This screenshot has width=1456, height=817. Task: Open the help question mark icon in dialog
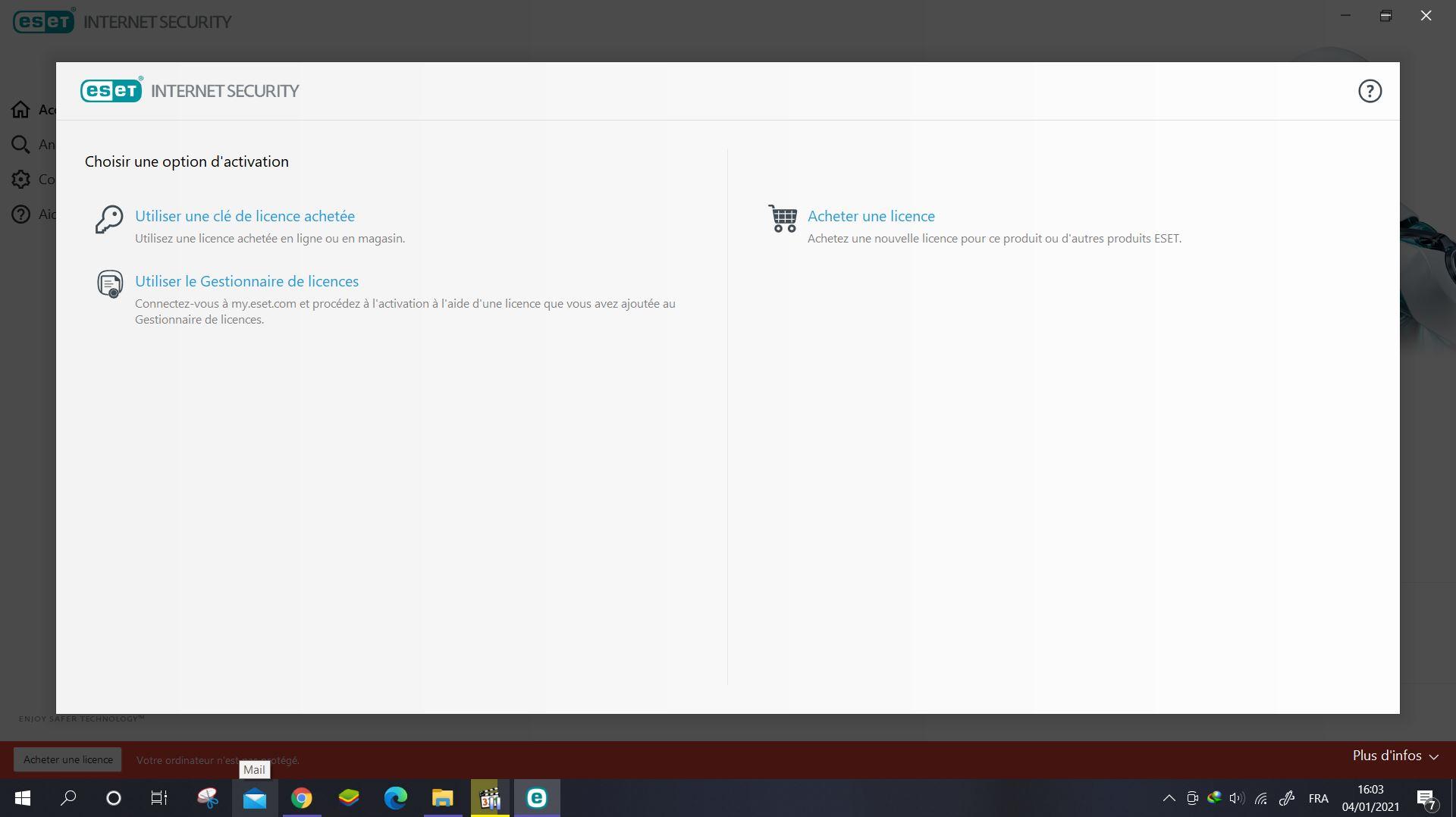point(1370,91)
